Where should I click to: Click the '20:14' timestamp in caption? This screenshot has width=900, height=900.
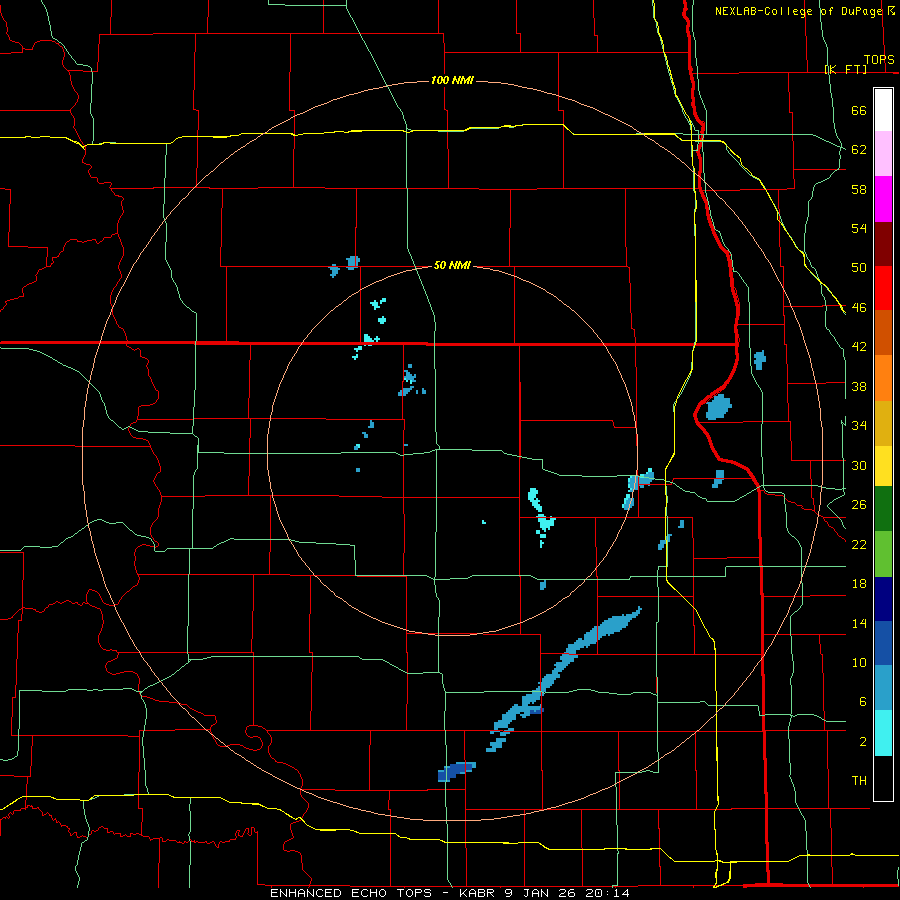(x=607, y=893)
